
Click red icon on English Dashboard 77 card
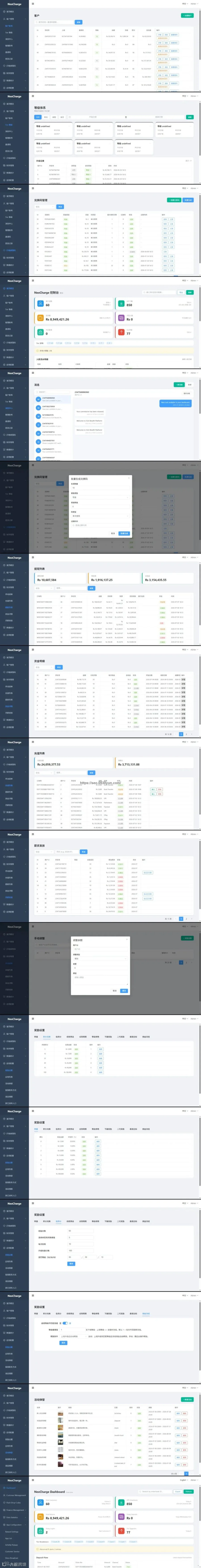[x=121, y=1531]
